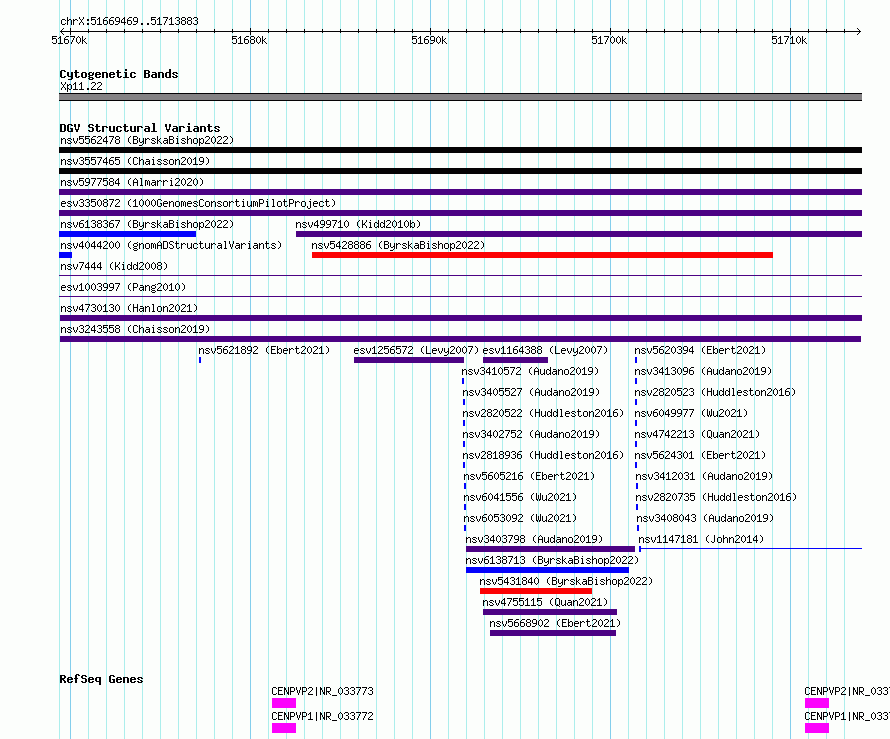Open the nsv3403798 (Audano2019) label
Viewport: 890px width, 739px height.
click(x=534, y=539)
